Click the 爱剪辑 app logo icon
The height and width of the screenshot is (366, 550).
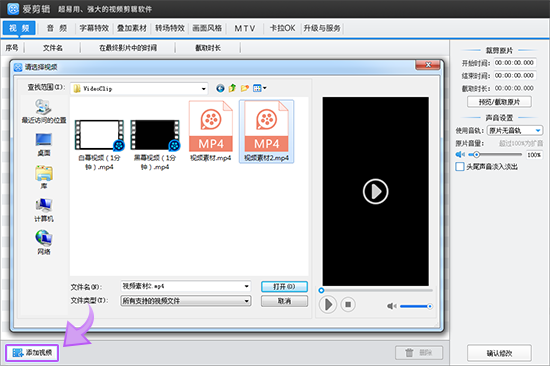coord(13,8)
